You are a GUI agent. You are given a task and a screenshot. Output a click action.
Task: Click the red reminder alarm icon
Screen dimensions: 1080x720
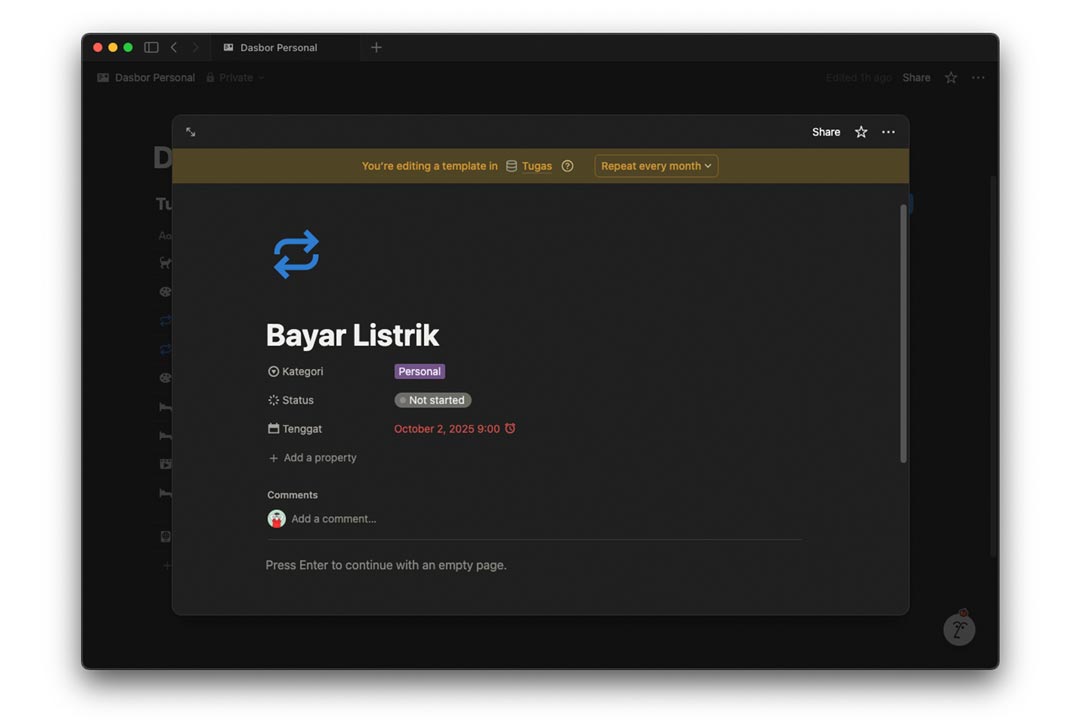[x=510, y=429]
